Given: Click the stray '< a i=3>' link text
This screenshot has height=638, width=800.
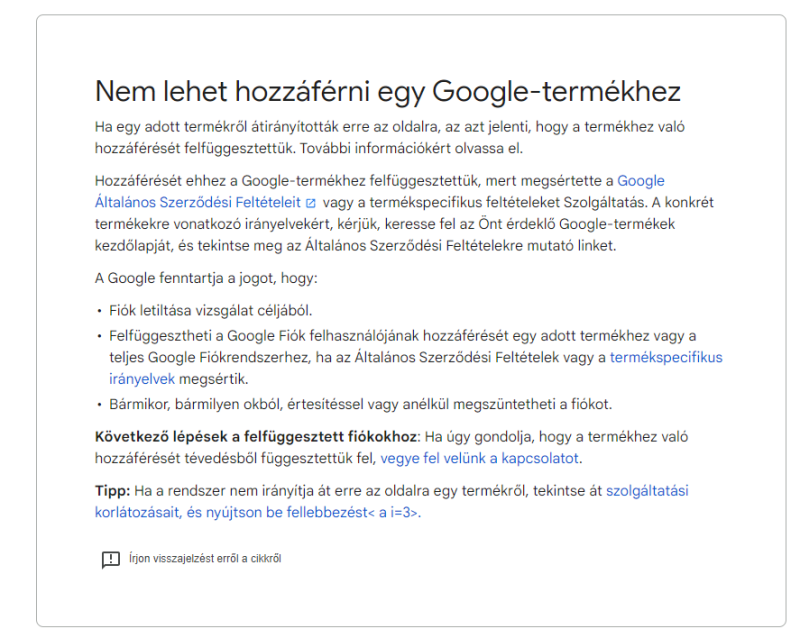Looking at the screenshot, I should click(x=393, y=512).
